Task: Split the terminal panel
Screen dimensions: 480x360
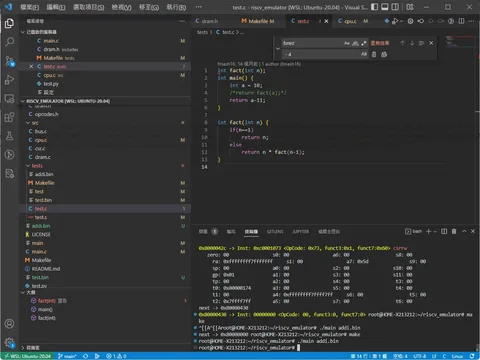Action: coord(444,231)
